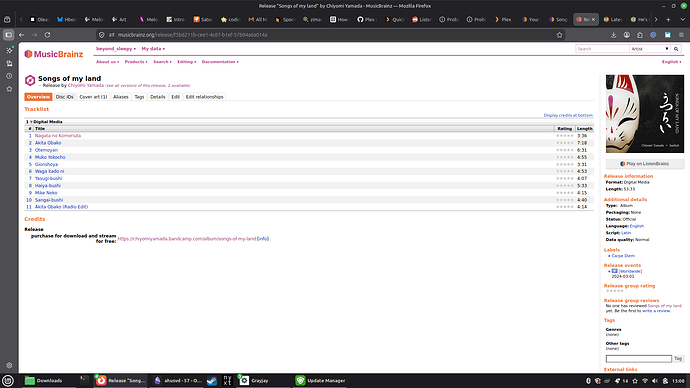Viewport: 690px width, 388px height.
Task: Switch to Disc IDs tab
Action: click(65, 97)
